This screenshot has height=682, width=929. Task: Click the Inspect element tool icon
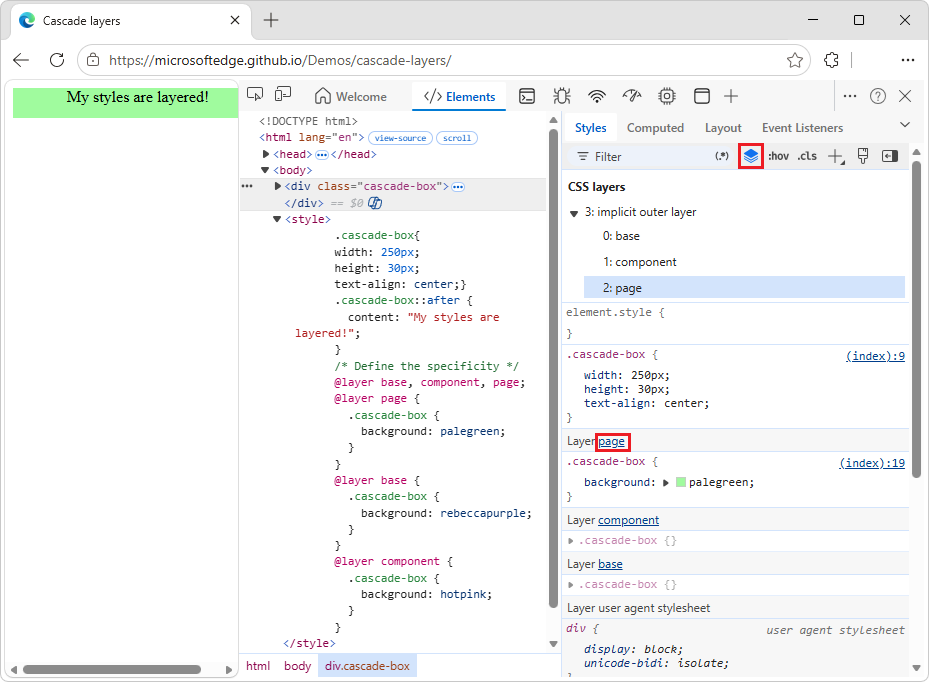click(255, 95)
